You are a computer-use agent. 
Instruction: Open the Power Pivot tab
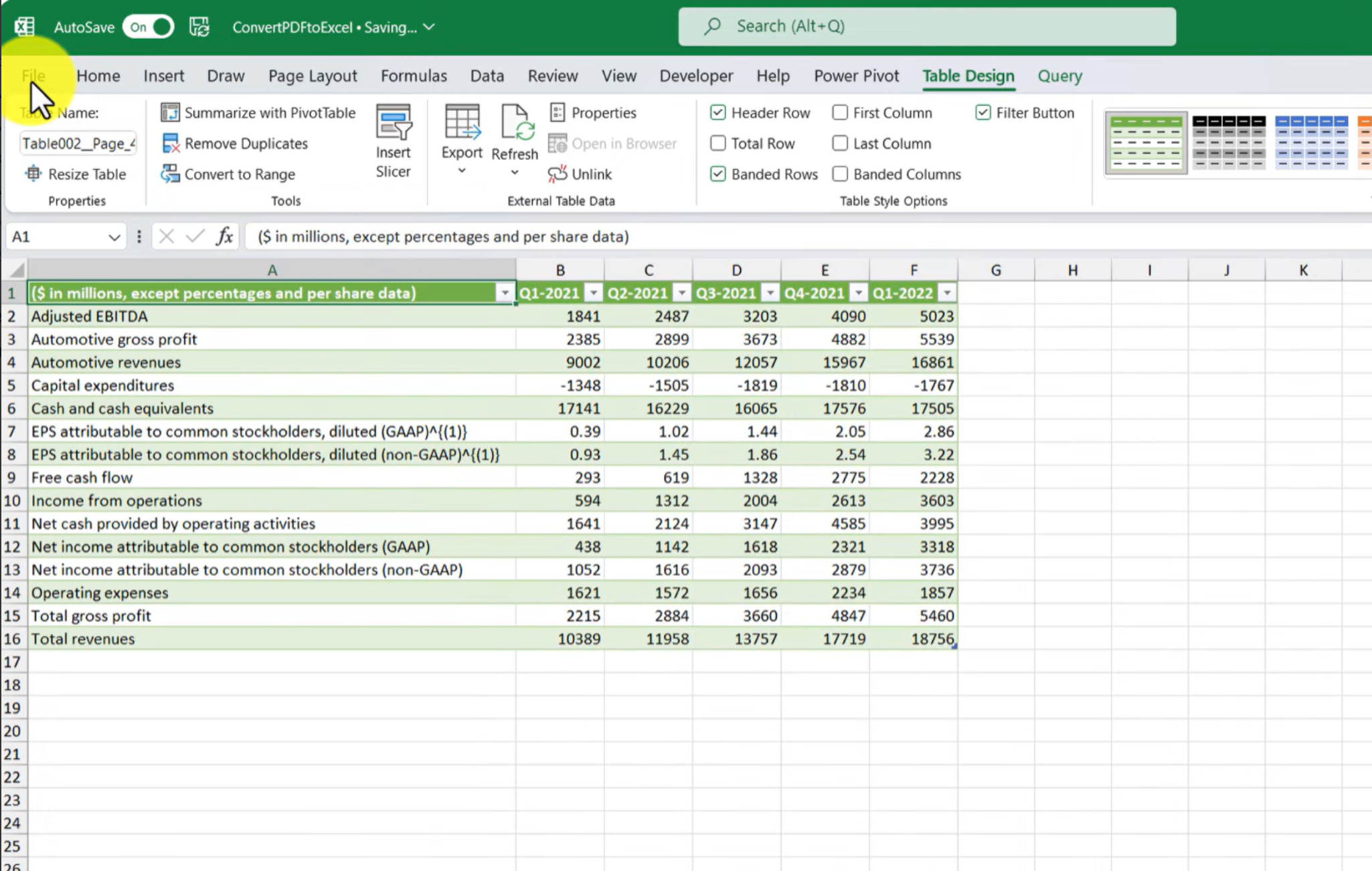click(857, 76)
